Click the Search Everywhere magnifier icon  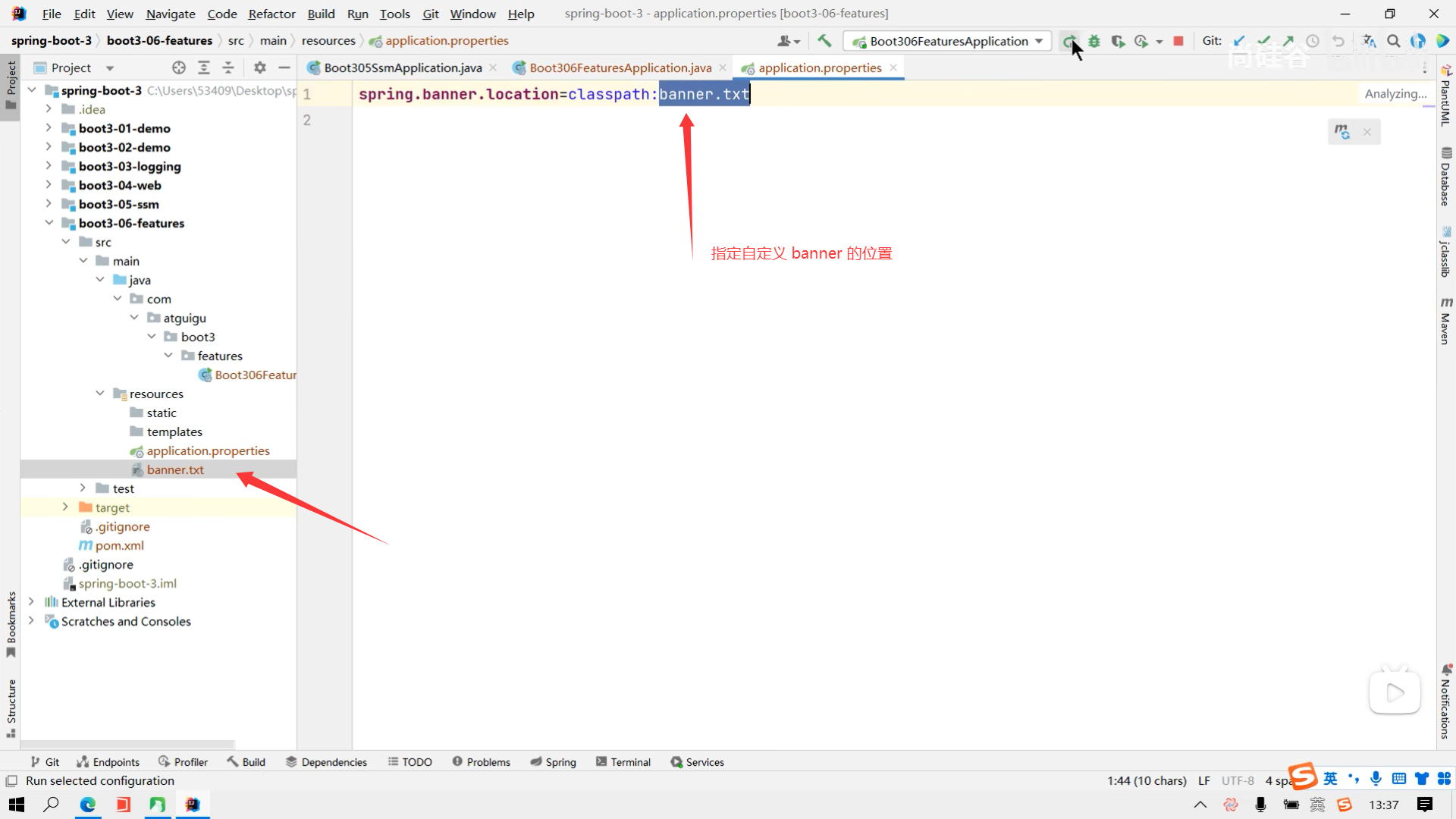coord(1394,41)
